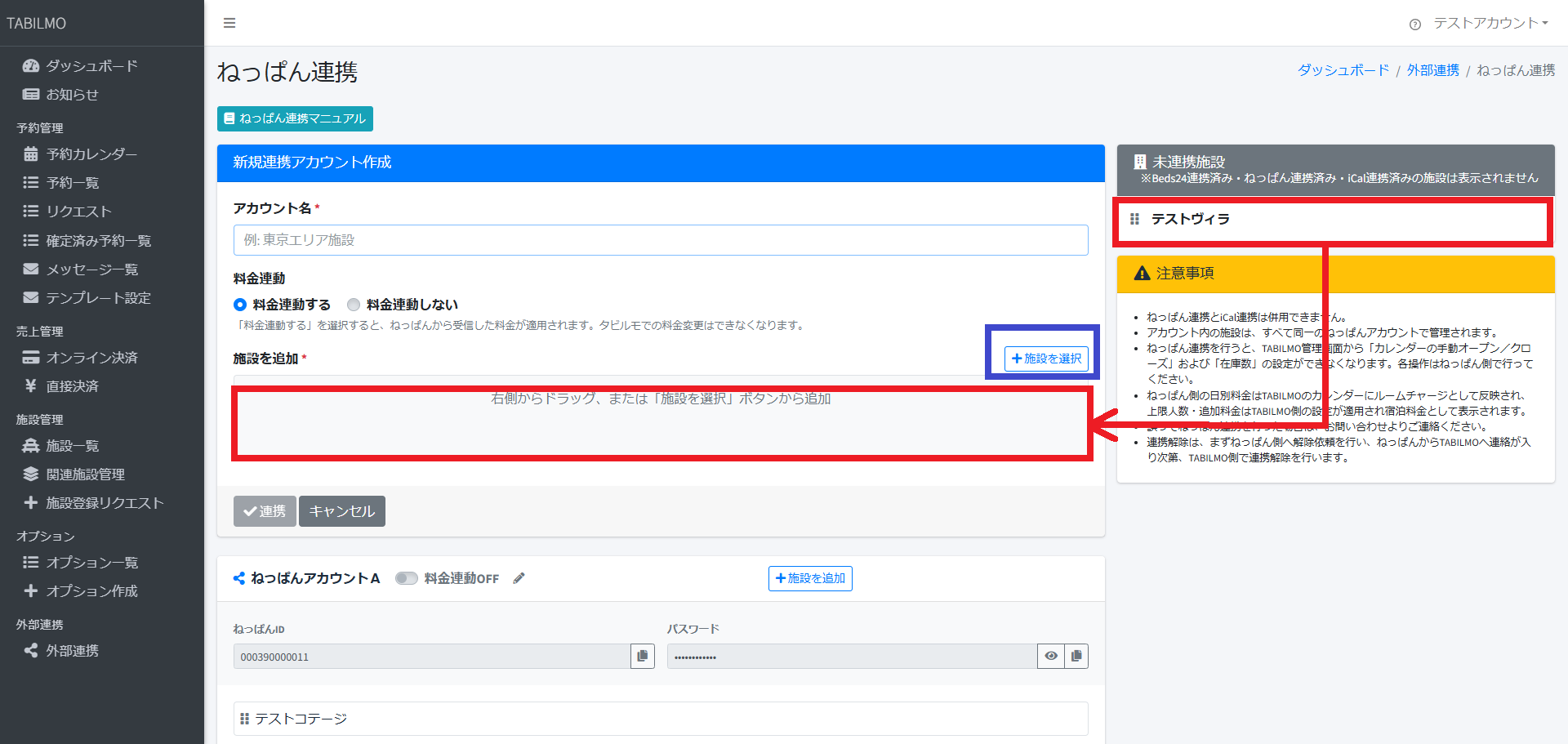Viewport: 1568px width, 744px height.
Task: Open the テストアカウント dropdown menu
Action: [x=1490, y=23]
